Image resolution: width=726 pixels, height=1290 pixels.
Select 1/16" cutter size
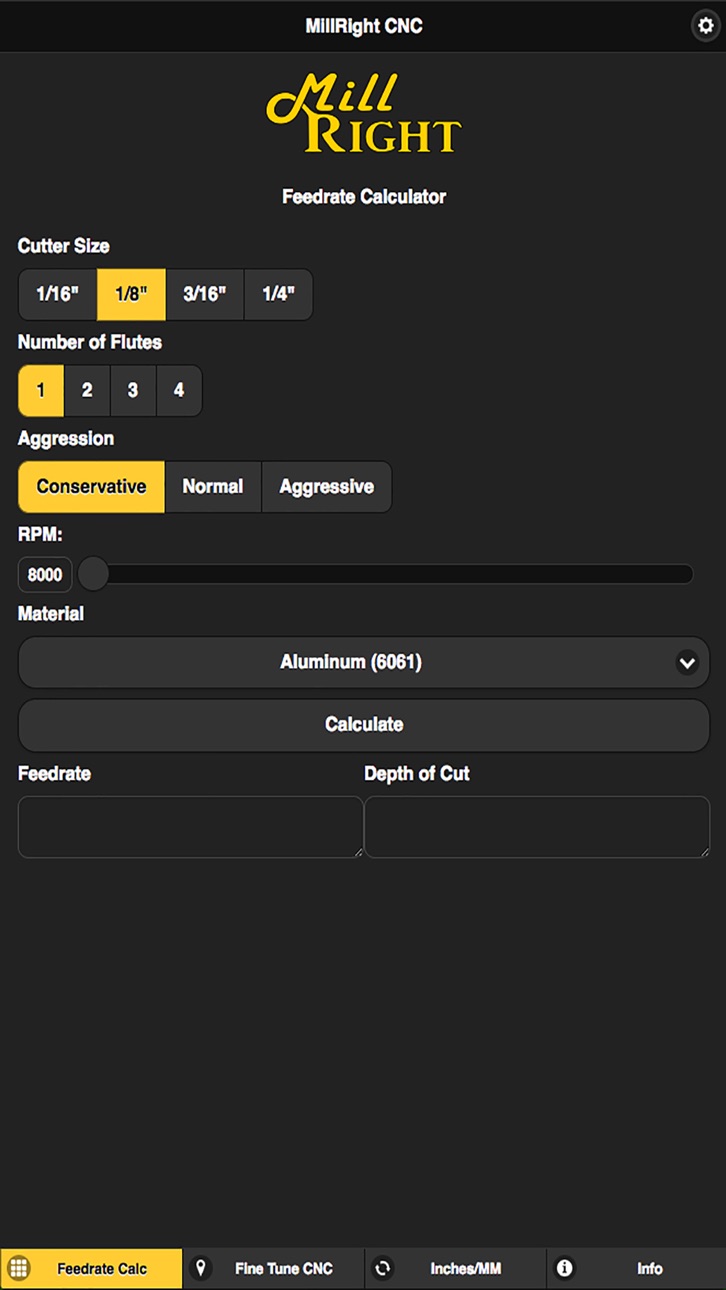tap(58, 294)
